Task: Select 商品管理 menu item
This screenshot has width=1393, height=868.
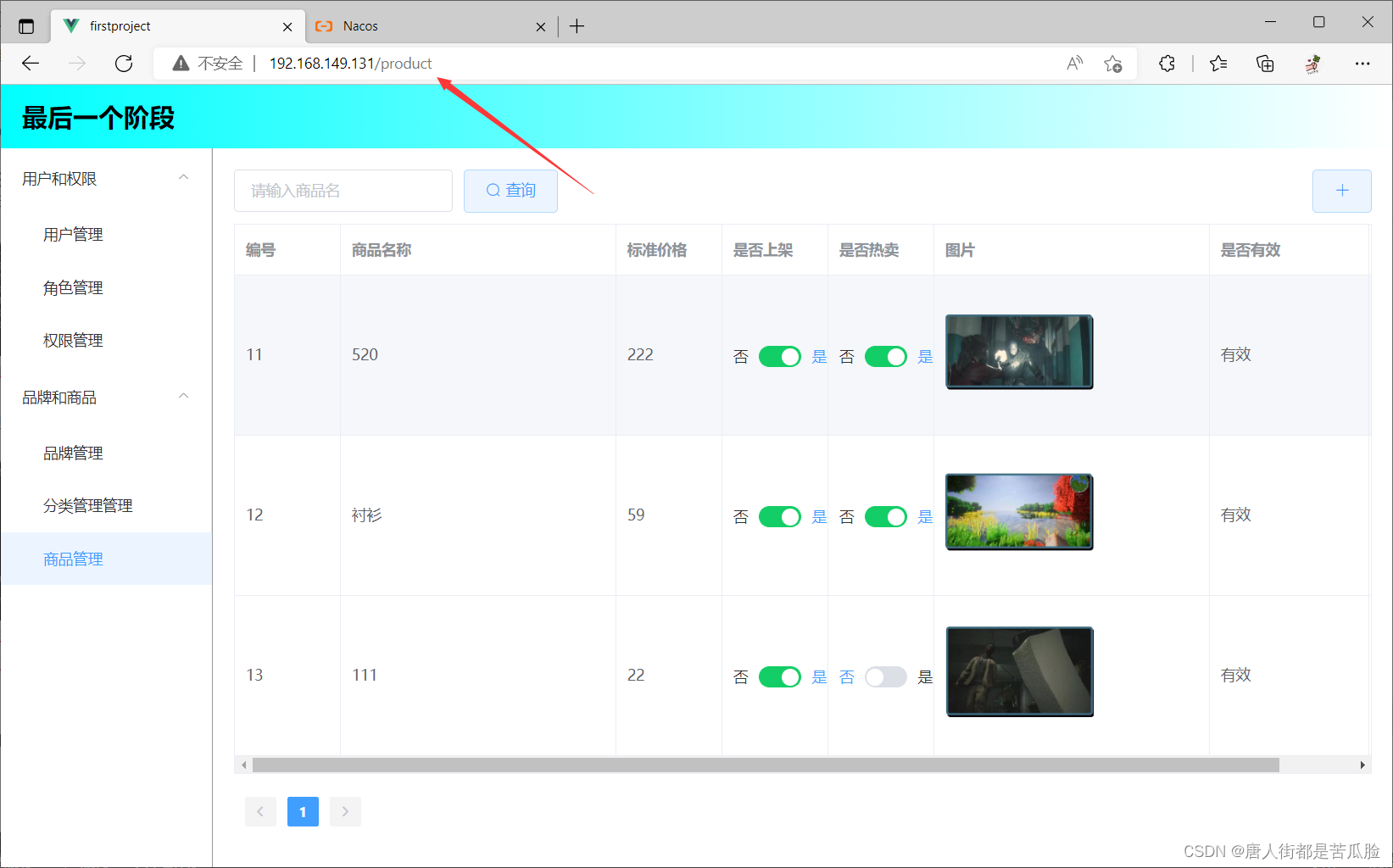Action: [106, 559]
